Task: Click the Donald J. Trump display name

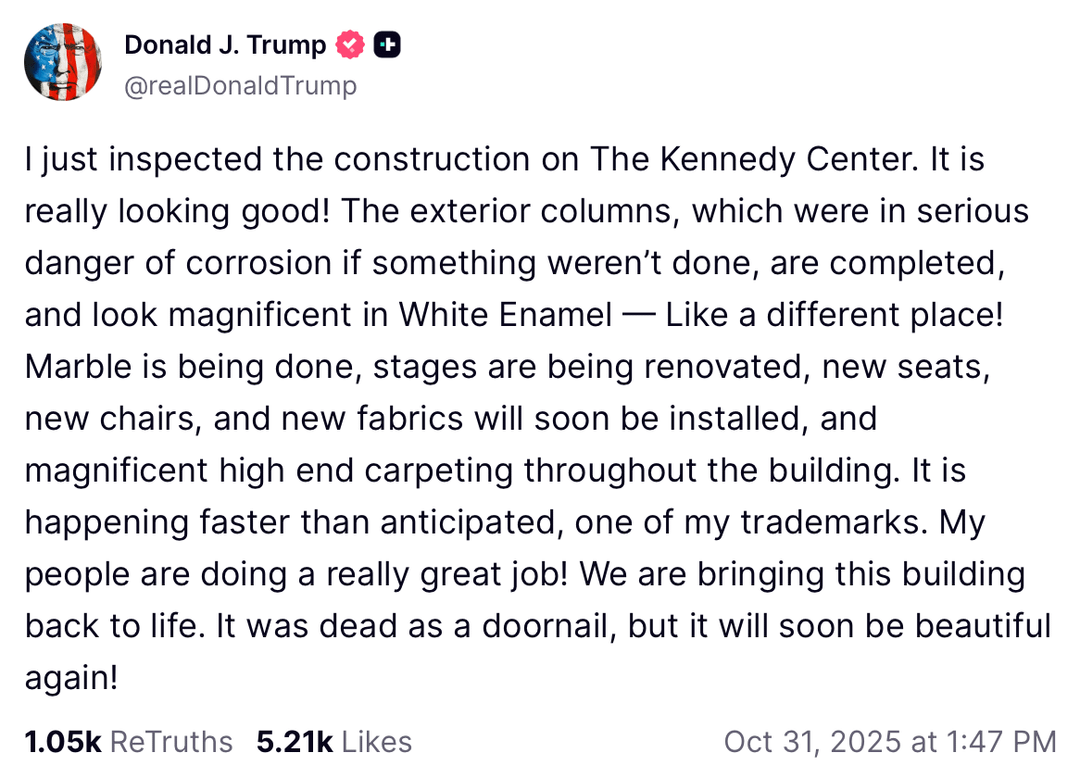Action: [x=225, y=45]
